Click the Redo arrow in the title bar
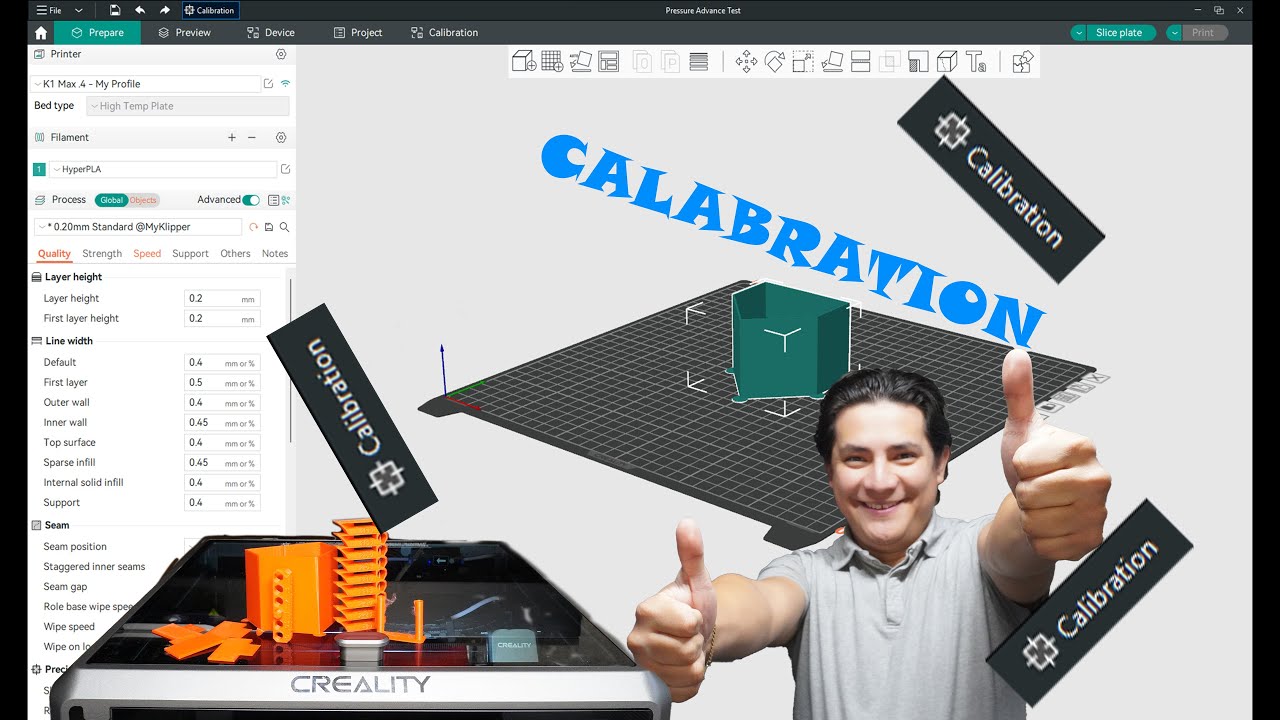This screenshot has height=720, width=1280. pos(165,10)
